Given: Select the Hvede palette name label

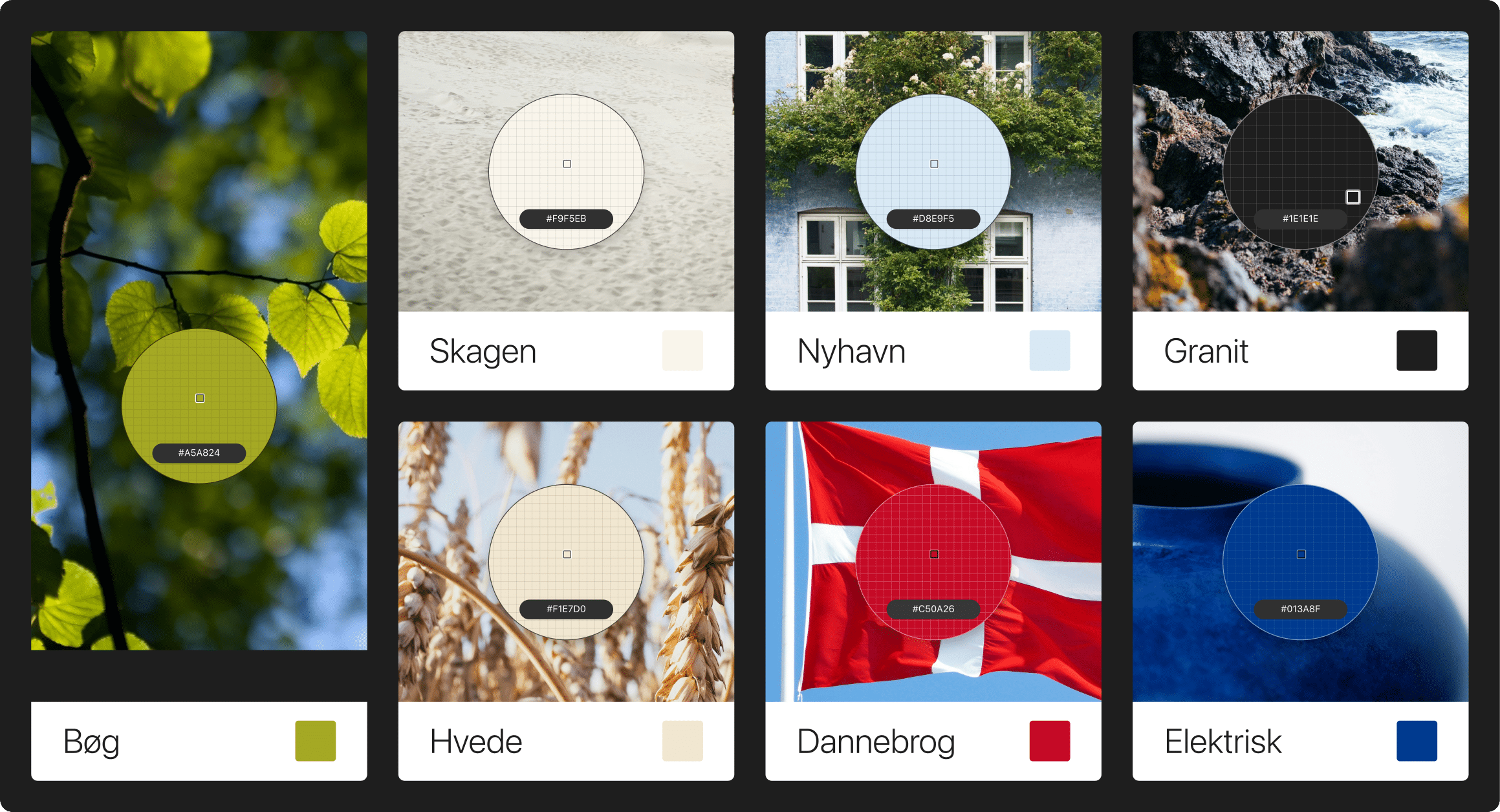Looking at the screenshot, I should (476, 742).
